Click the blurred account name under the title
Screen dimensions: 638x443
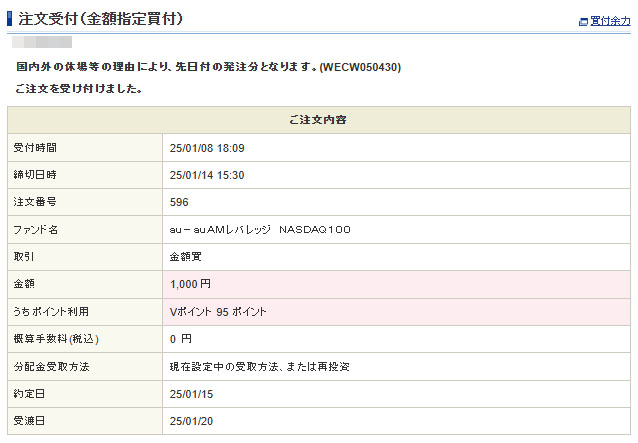click(x=42, y=43)
